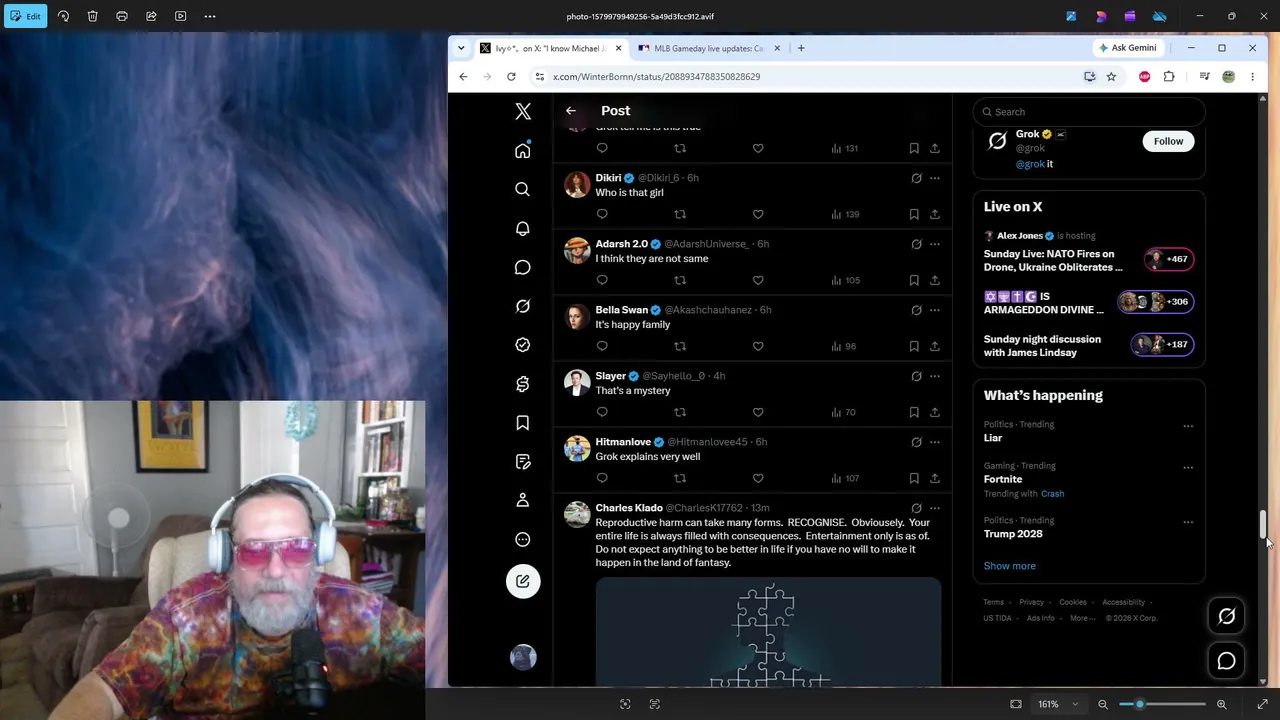1280x720 pixels.
Task: Join Alex Jones Sunday Live space
Action: (1089, 254)
